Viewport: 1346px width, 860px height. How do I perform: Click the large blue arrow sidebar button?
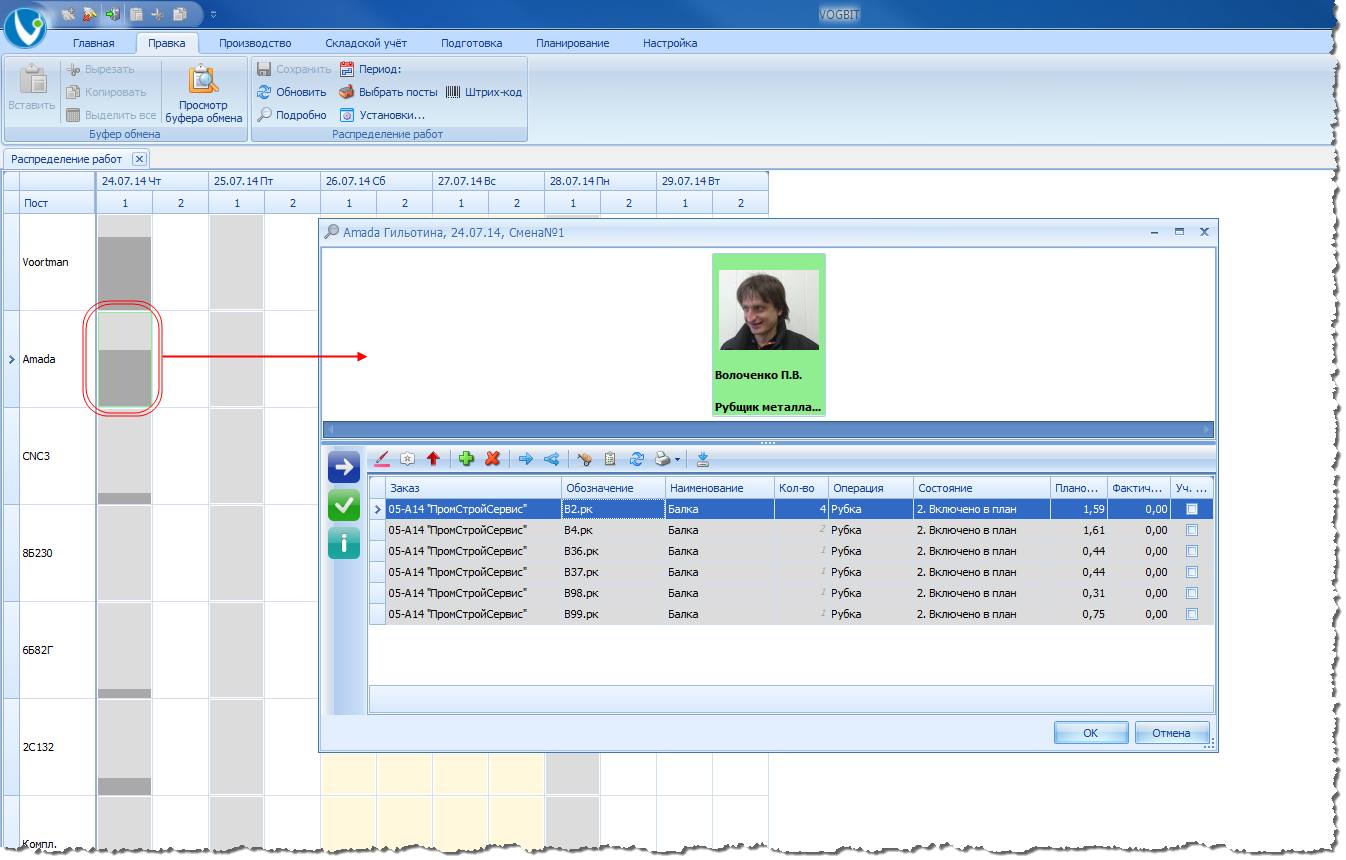(x=344, y=467)
